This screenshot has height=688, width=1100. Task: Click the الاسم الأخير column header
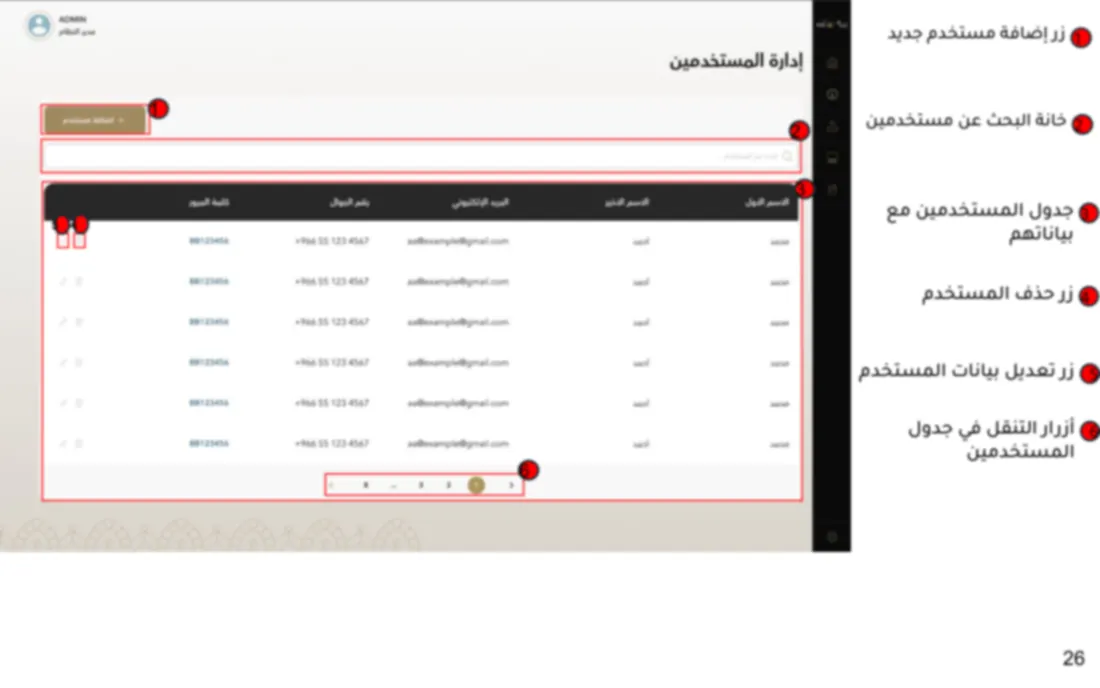[627, 203]
